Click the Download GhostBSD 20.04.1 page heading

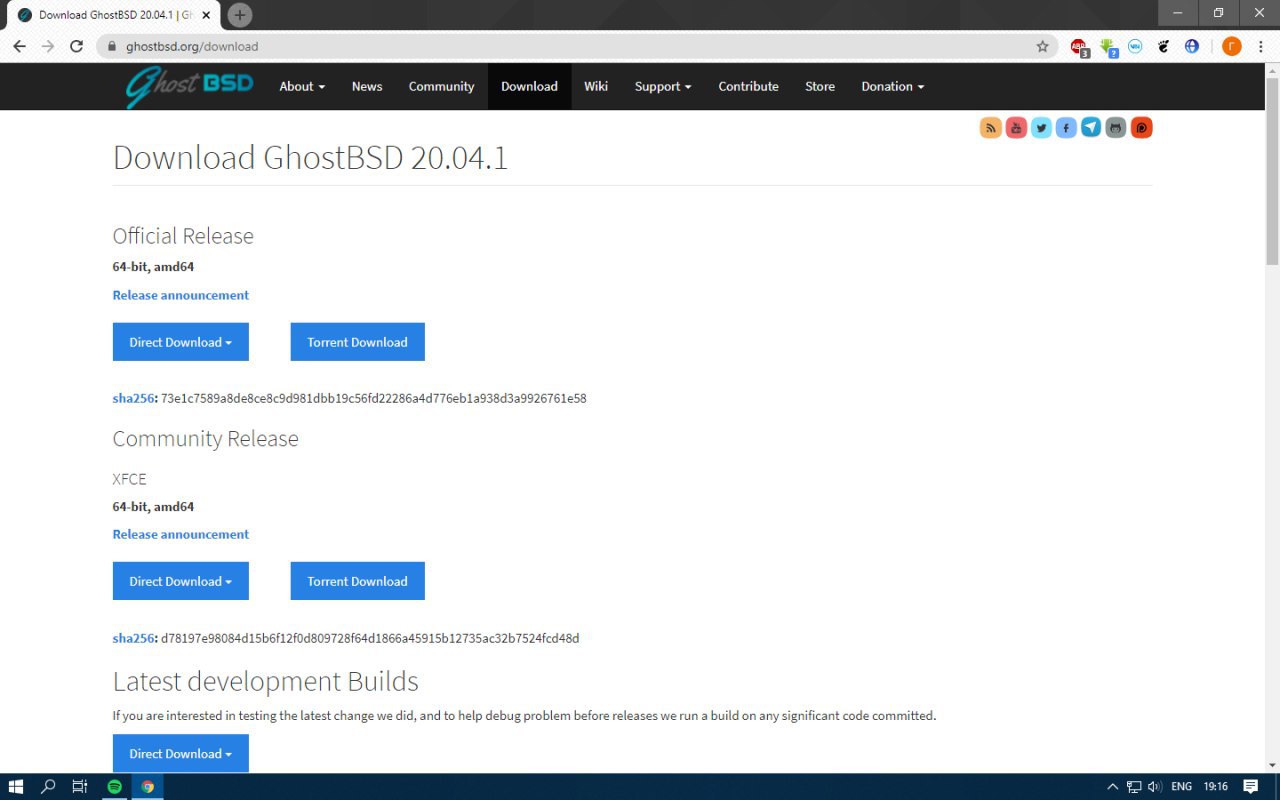[x=310, y=157]
